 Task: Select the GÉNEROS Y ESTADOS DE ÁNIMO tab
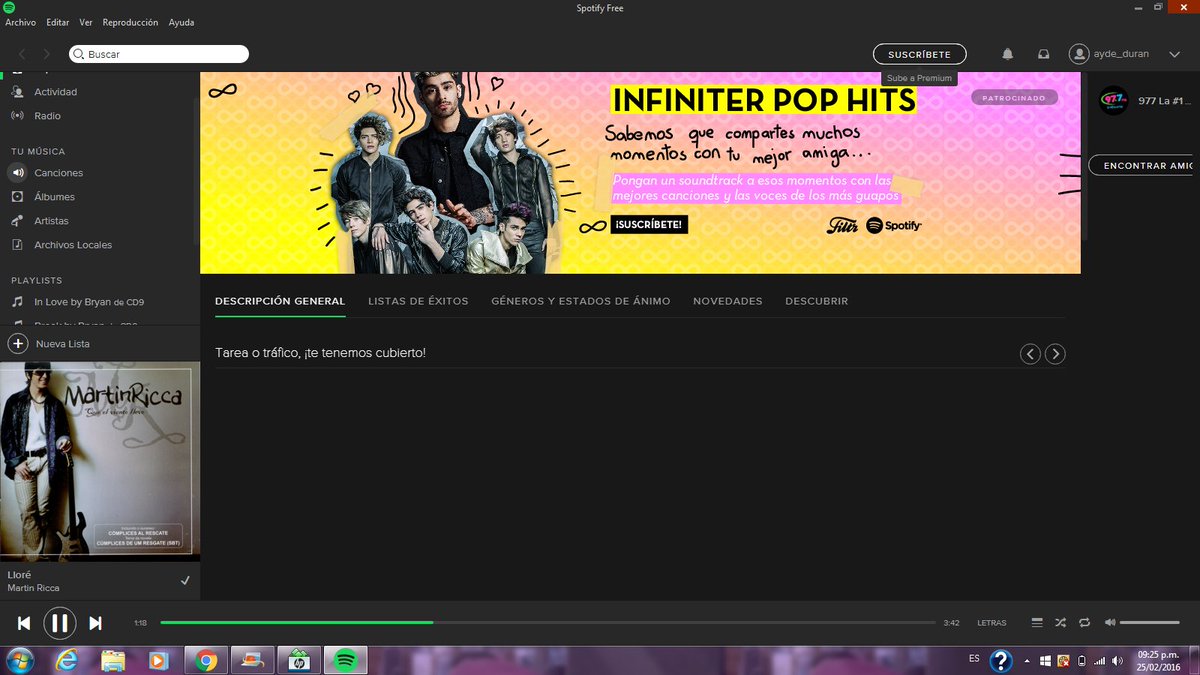coord(581,301)
